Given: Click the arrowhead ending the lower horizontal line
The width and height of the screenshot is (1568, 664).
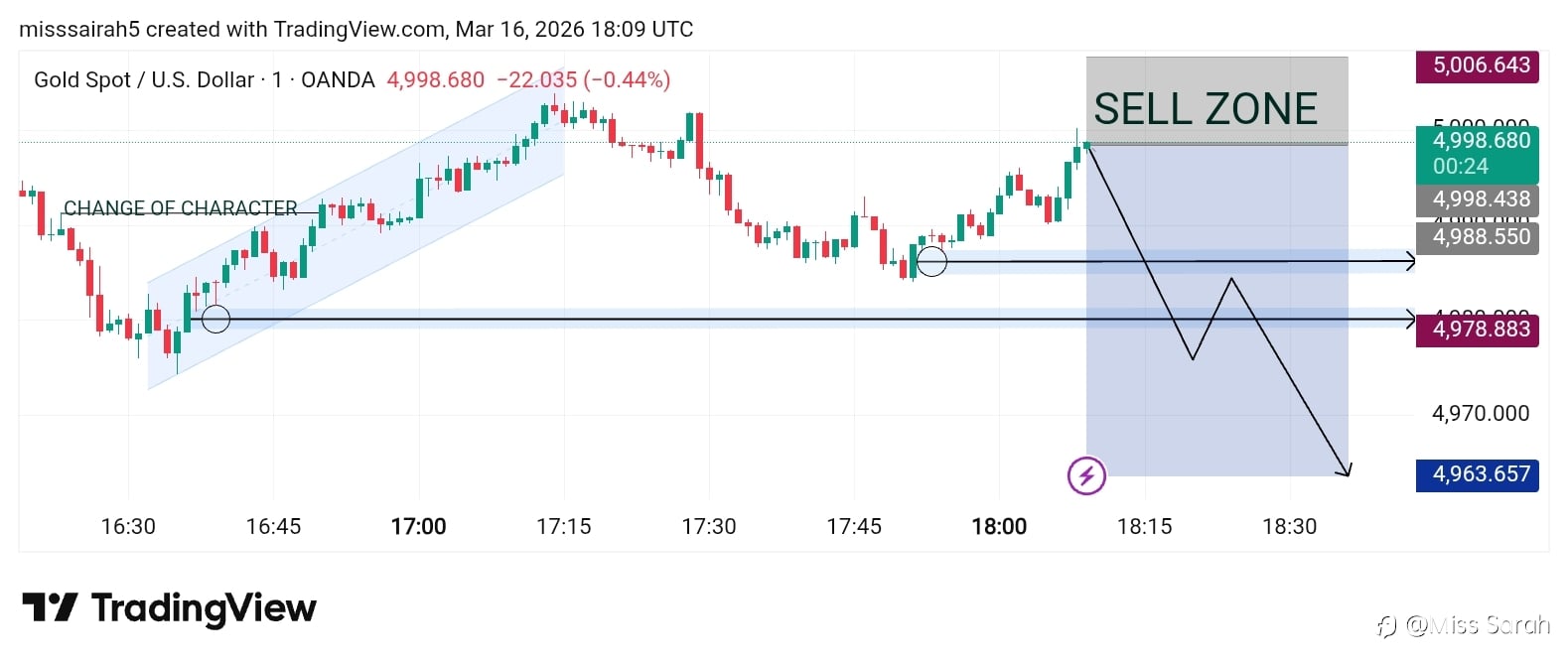Looking at the screenshot, I should tap(1410, 320).
